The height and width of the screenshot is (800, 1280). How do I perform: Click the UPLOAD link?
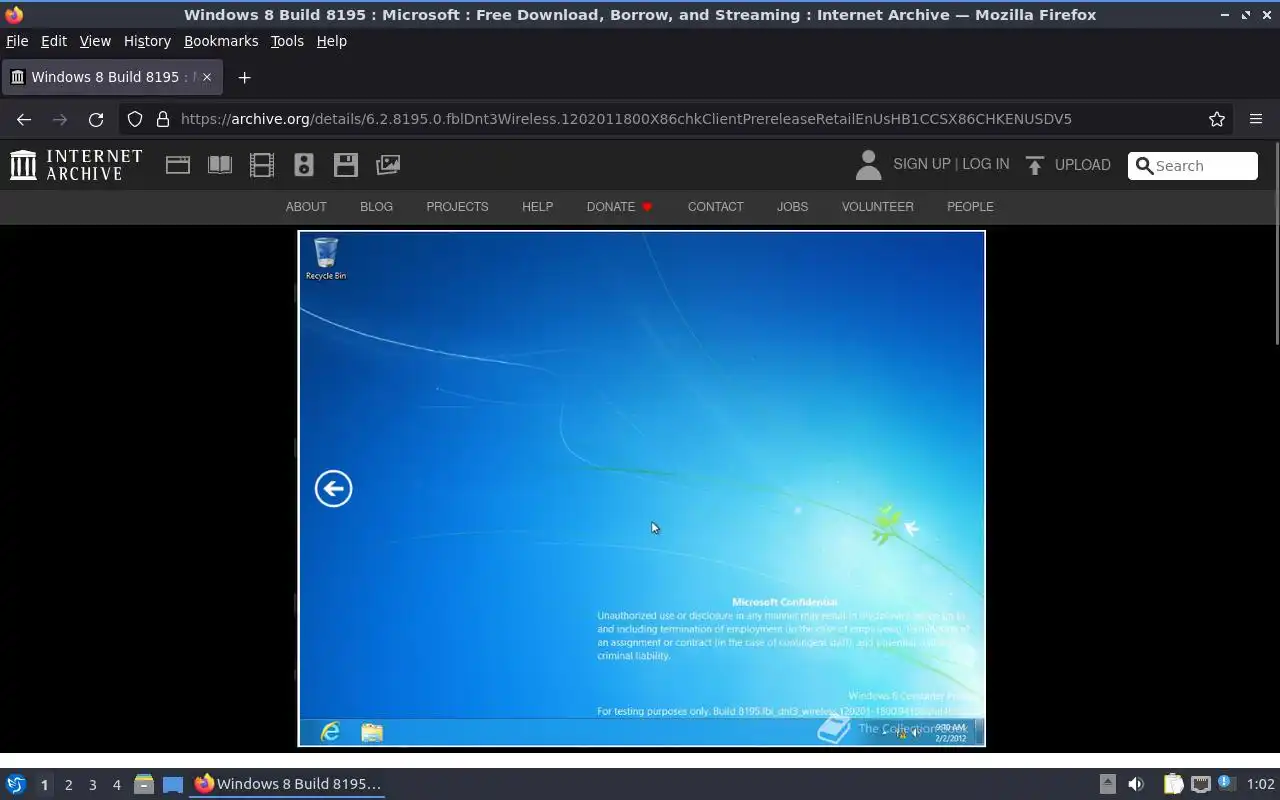(1083, 165)
